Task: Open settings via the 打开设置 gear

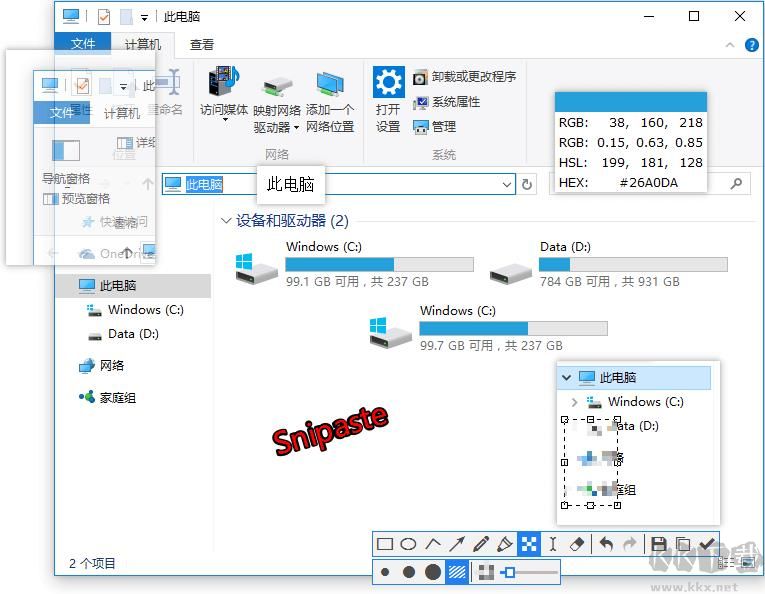Action: 388,82
